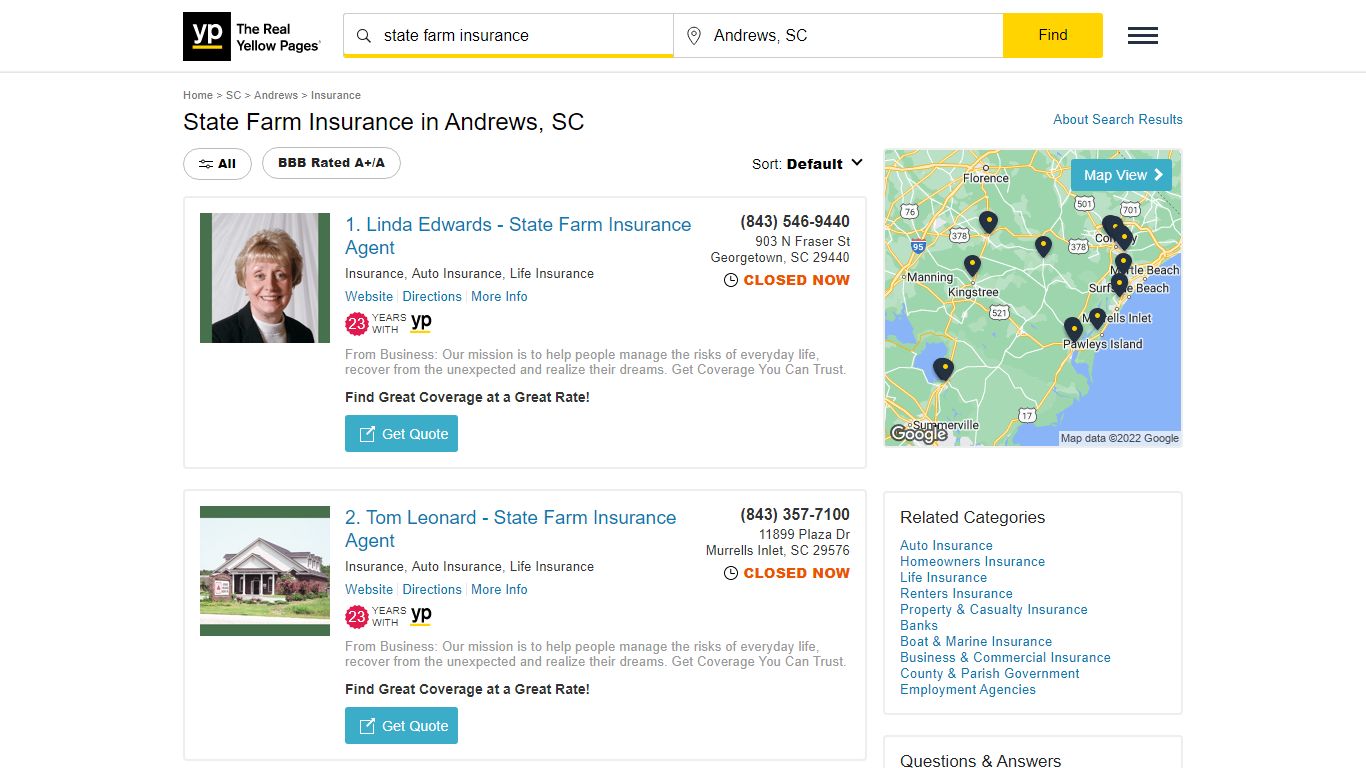The width and height of the screenshot is (1366, 768).
Task: Toggle the BBB Rated A+/A filter
Action: [x=331, y=163]
